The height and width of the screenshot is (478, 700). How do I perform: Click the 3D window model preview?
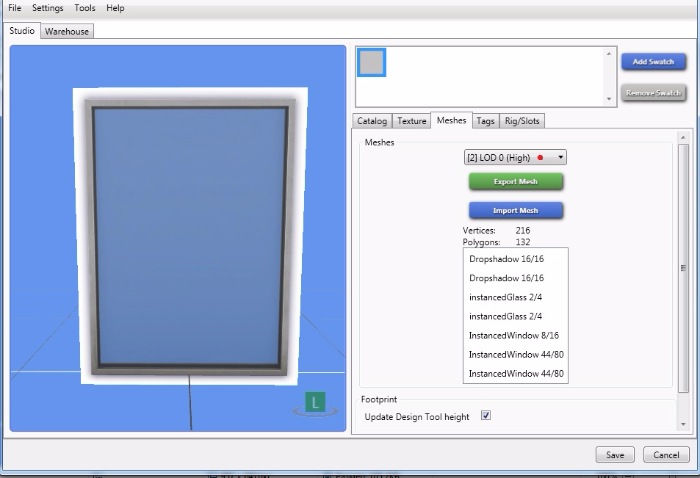[190, 236]
